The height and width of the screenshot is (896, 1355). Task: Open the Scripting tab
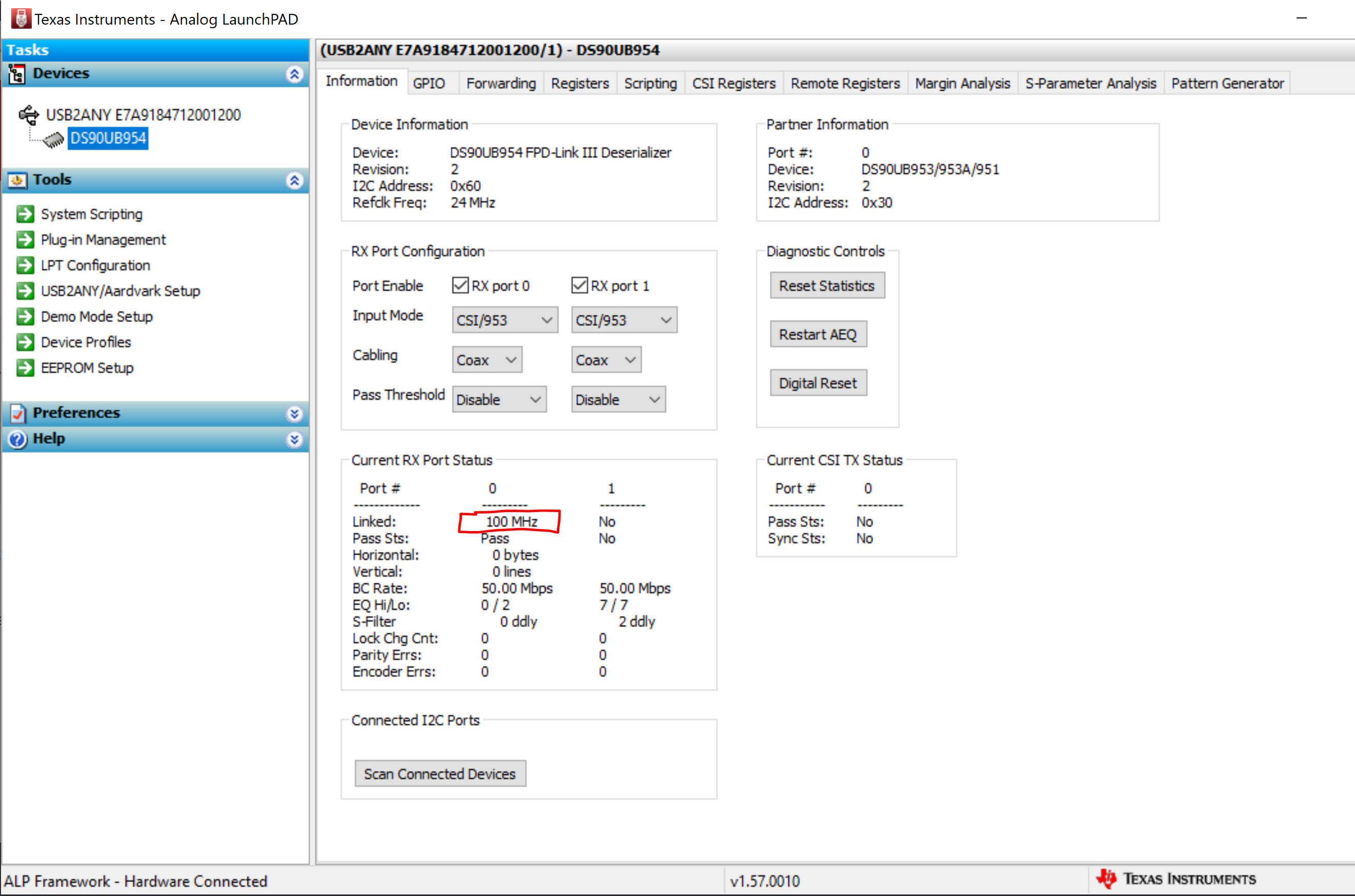click(651, 84)
